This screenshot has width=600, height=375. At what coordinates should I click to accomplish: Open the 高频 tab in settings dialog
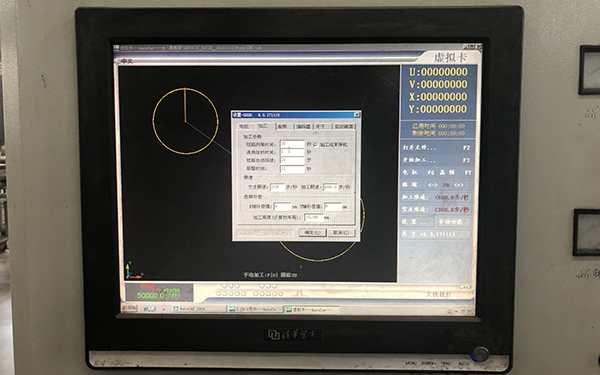[282, 126]
